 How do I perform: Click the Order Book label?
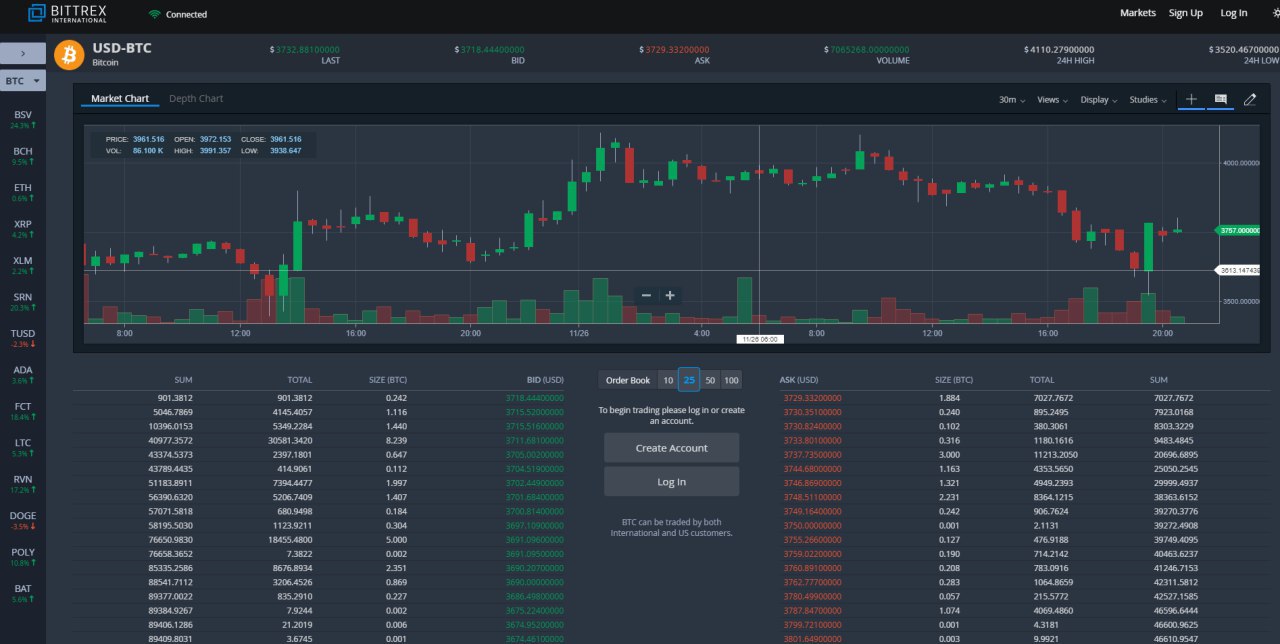628,380
